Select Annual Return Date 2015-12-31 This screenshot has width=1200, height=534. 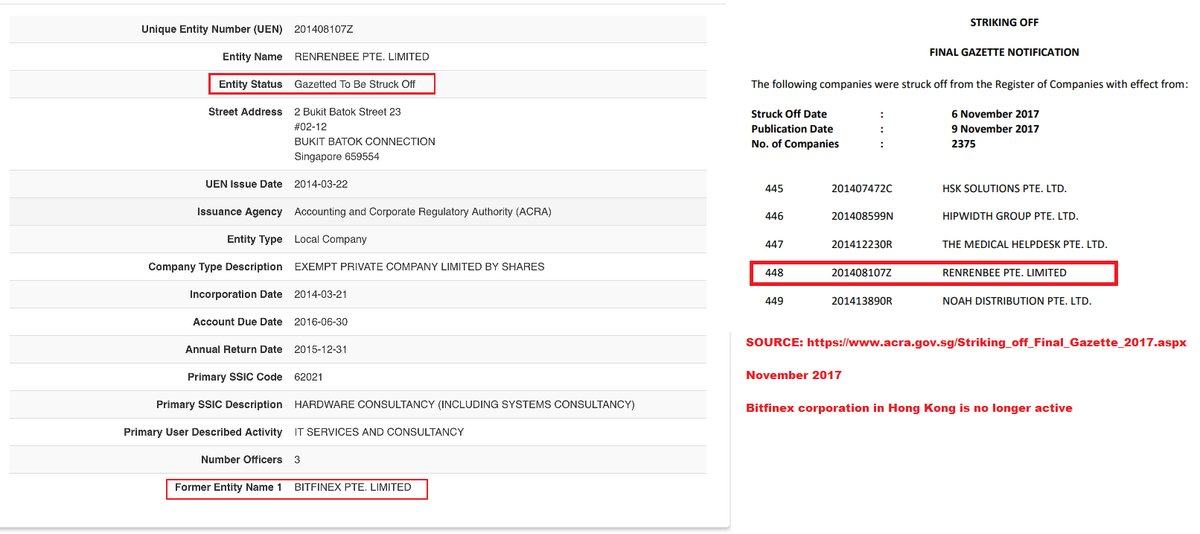pyautogui.click(x=321, y=350)
